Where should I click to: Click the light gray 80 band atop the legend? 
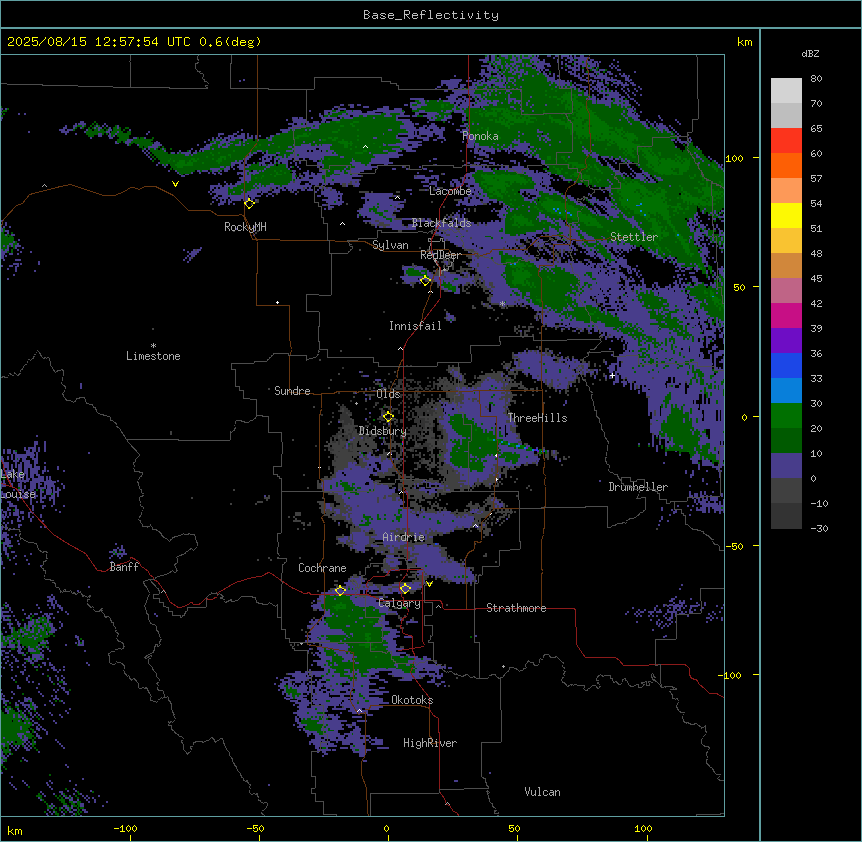tap(786, 91)
